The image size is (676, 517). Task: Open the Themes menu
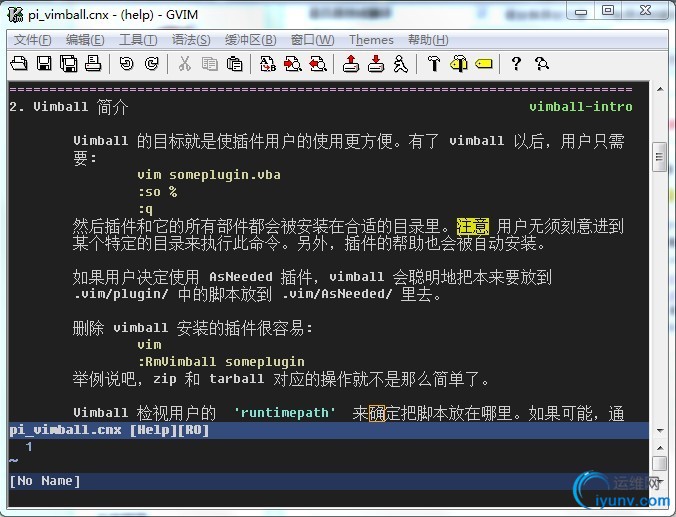pyautogui.click(x=371, y=40)
